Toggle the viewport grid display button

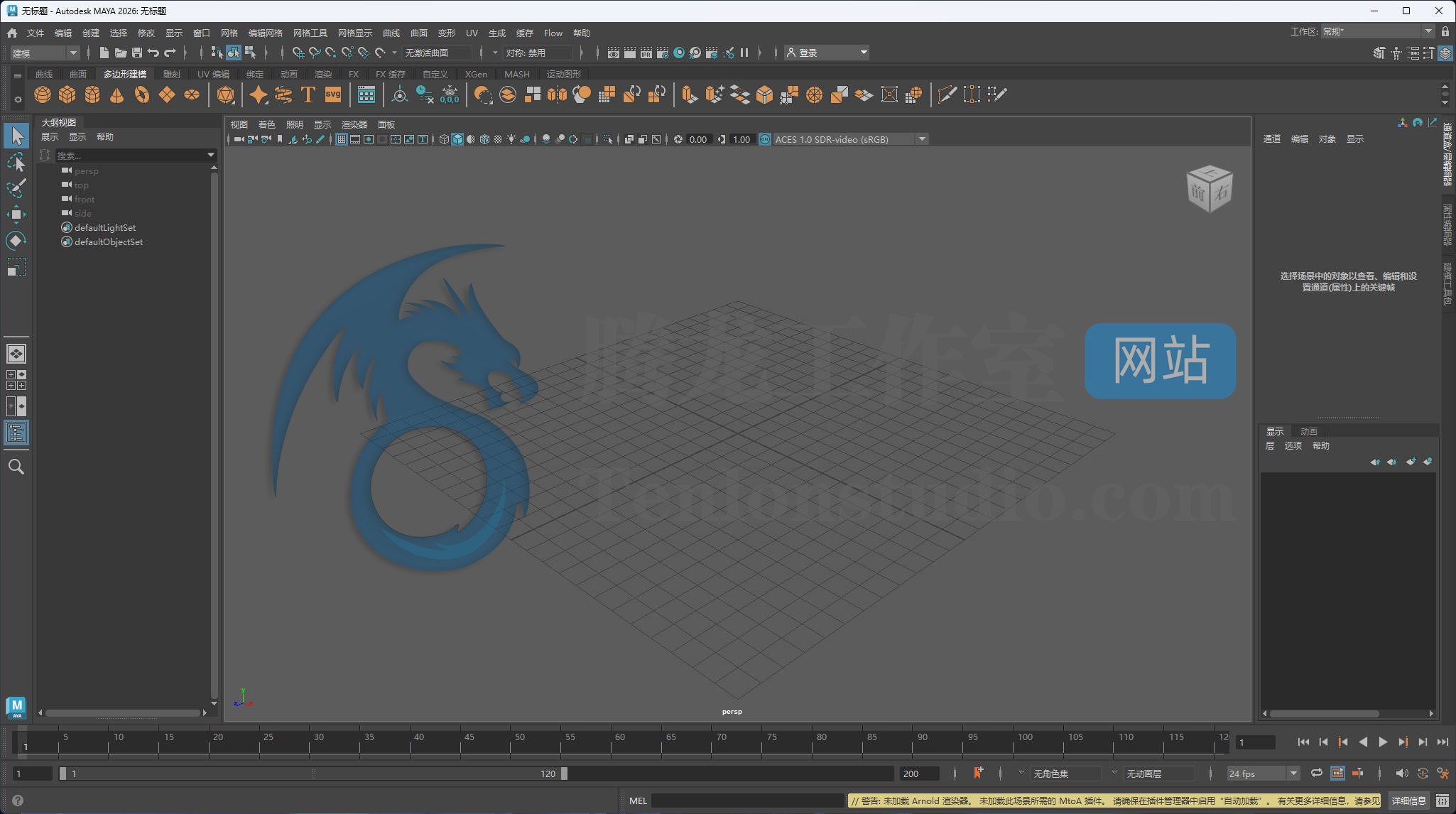pyautogui.click(x=342, y=139)
